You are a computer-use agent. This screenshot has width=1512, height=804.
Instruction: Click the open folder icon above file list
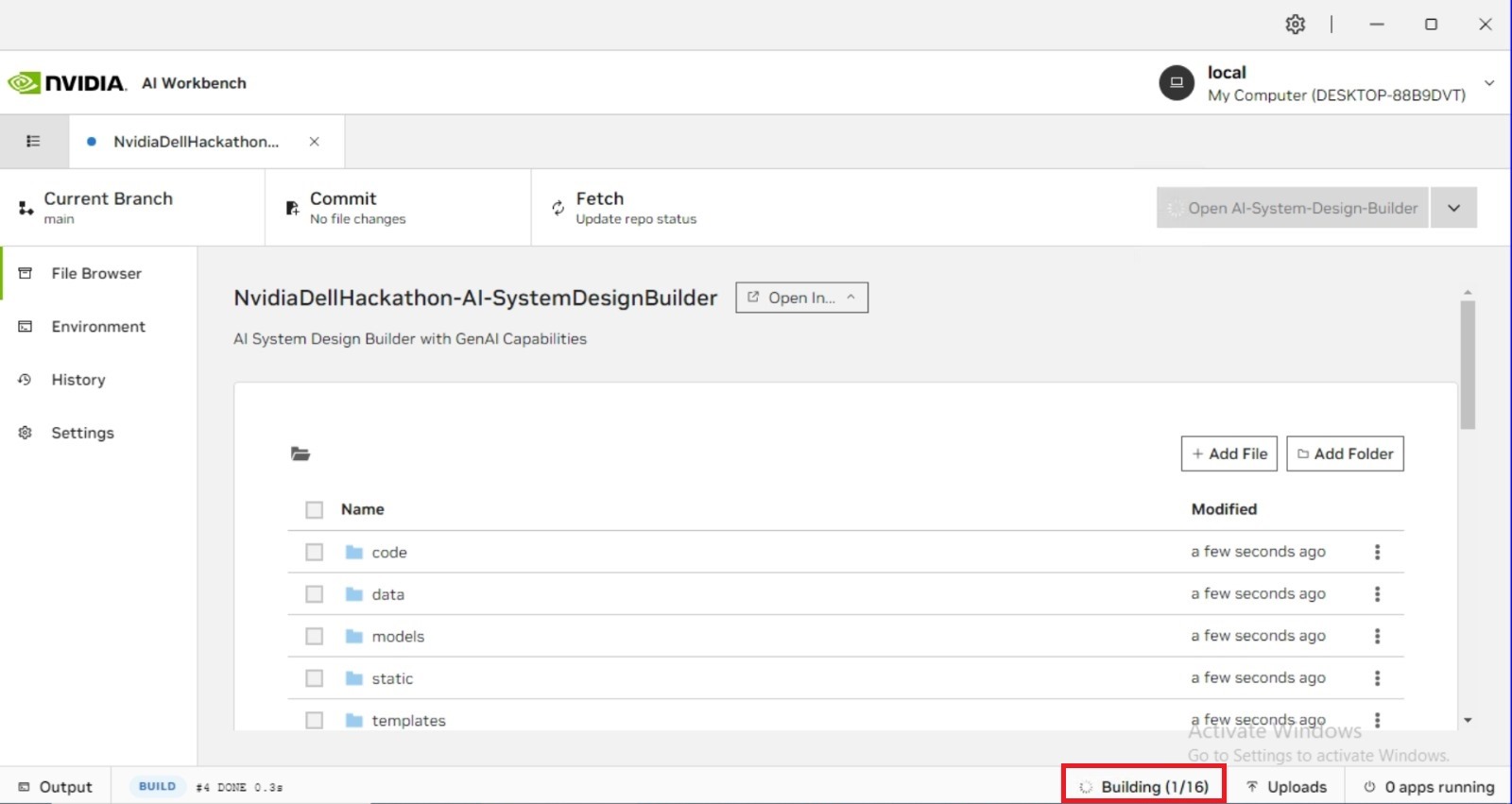(x=301, y=454)
